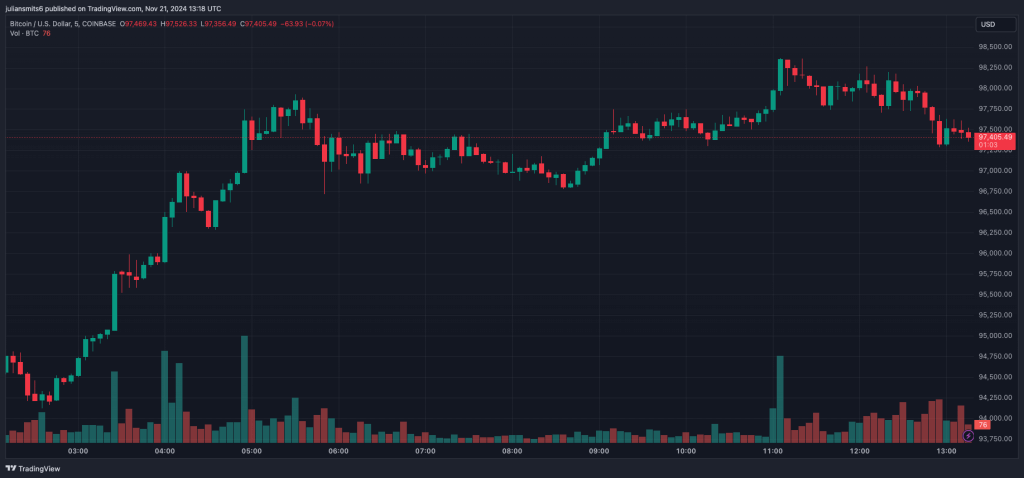Open the USD currency selector

(995, 24)
